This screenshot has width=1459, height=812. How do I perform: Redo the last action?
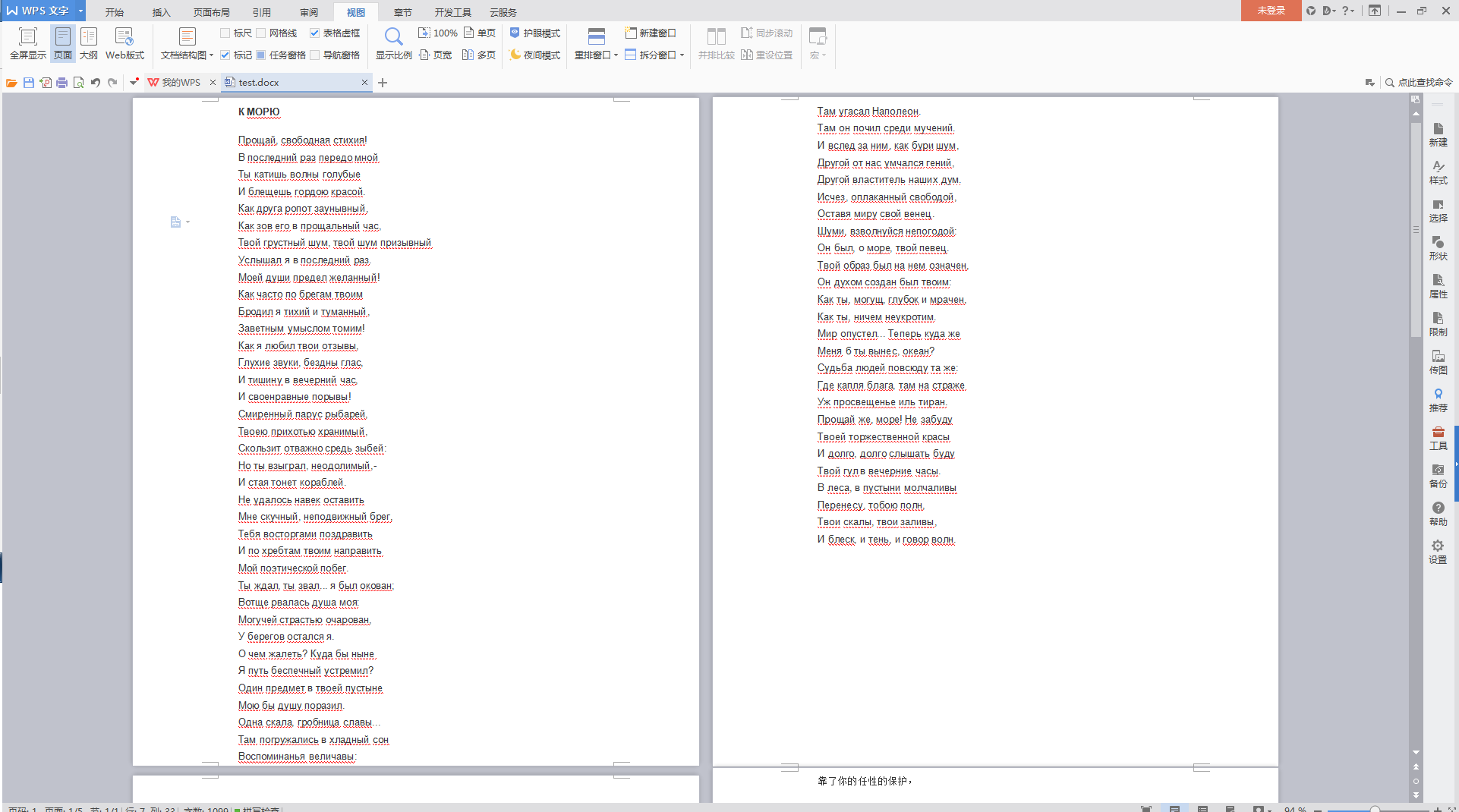click(112, 83)
